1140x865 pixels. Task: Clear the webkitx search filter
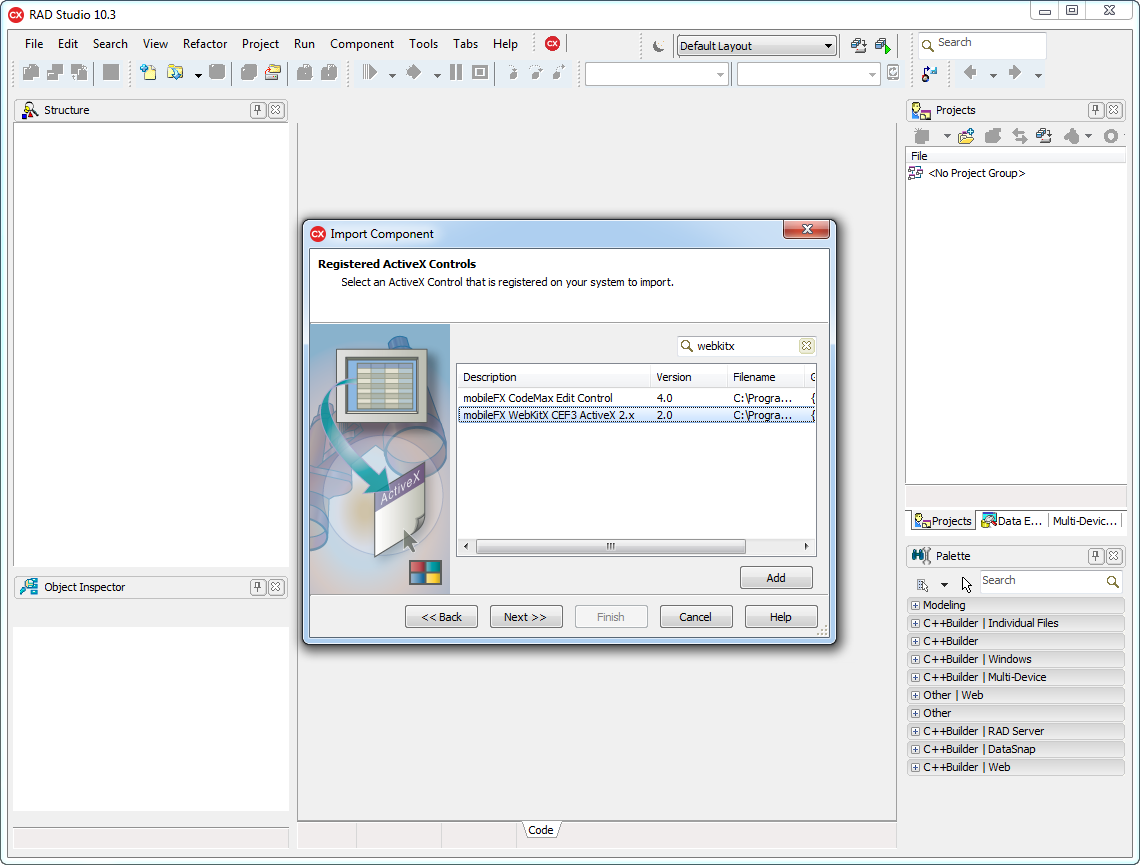coord(806,346)
